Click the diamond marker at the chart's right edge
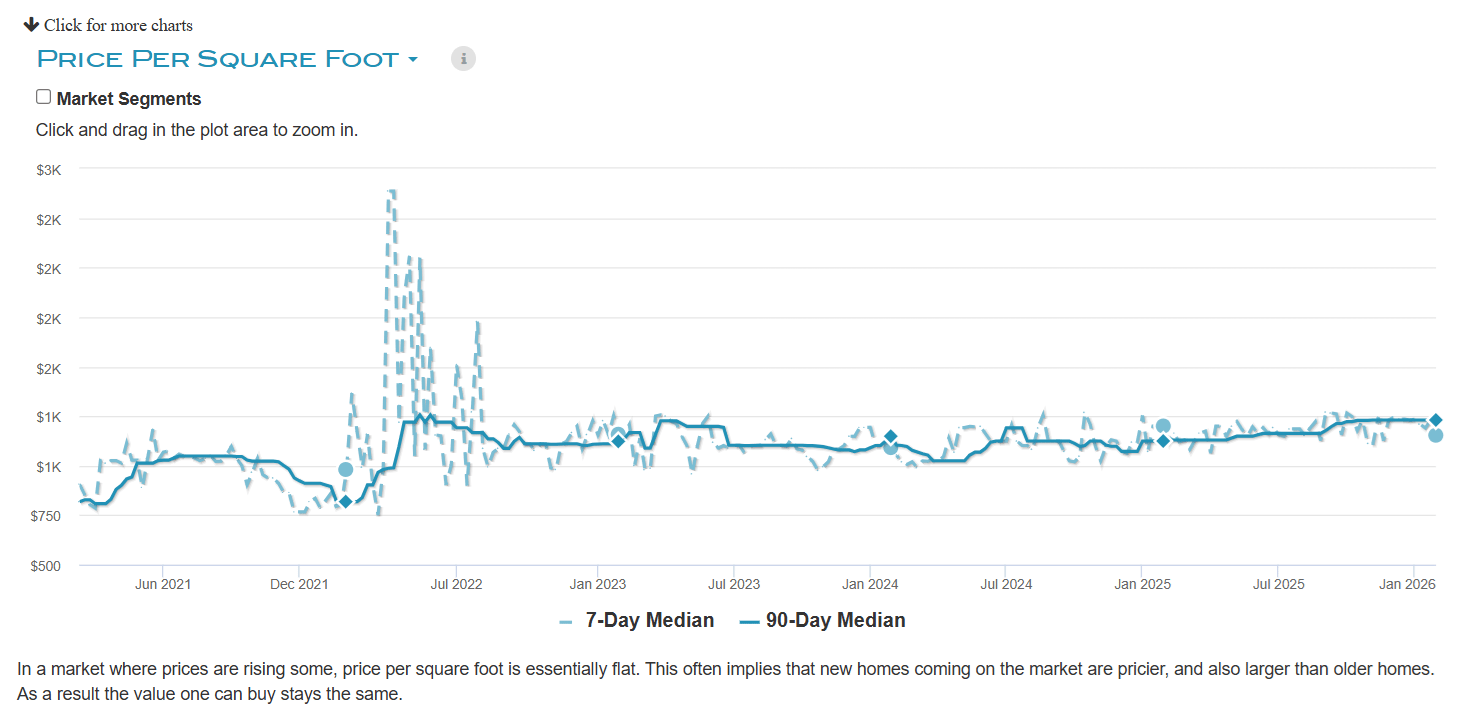This screenshot has width=1457, height=718. (1435, 420)
